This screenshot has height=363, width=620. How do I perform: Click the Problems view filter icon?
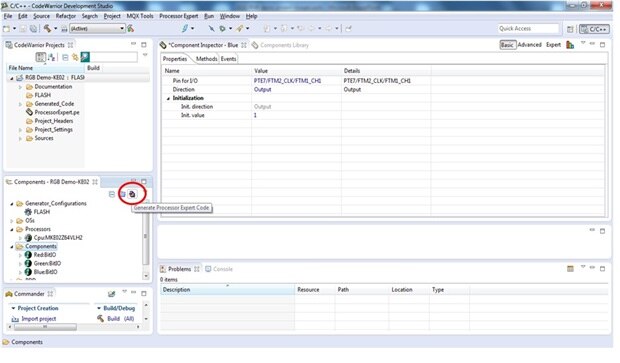point(570,269)
